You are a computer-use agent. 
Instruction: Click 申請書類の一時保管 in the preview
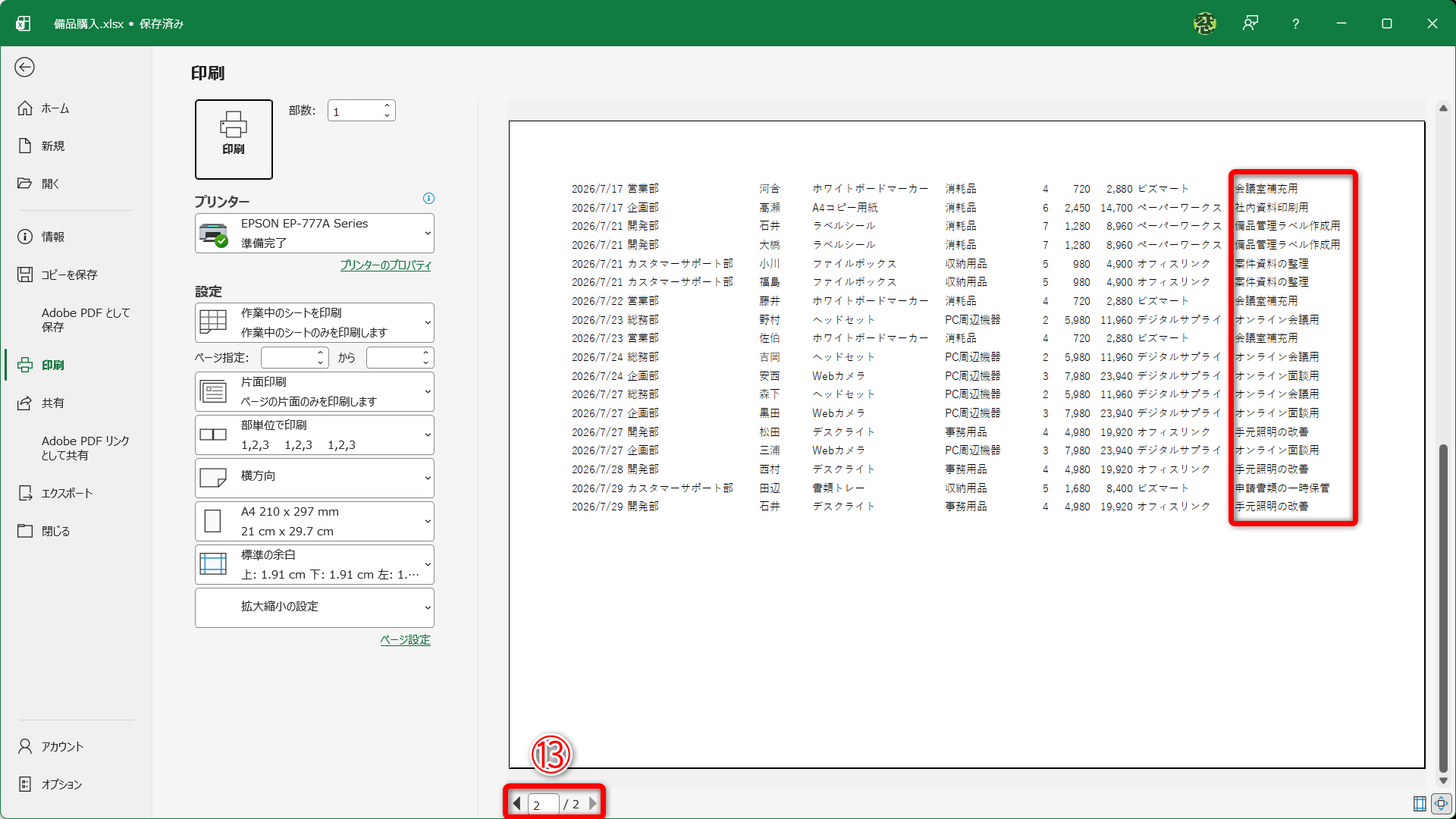1282,488
